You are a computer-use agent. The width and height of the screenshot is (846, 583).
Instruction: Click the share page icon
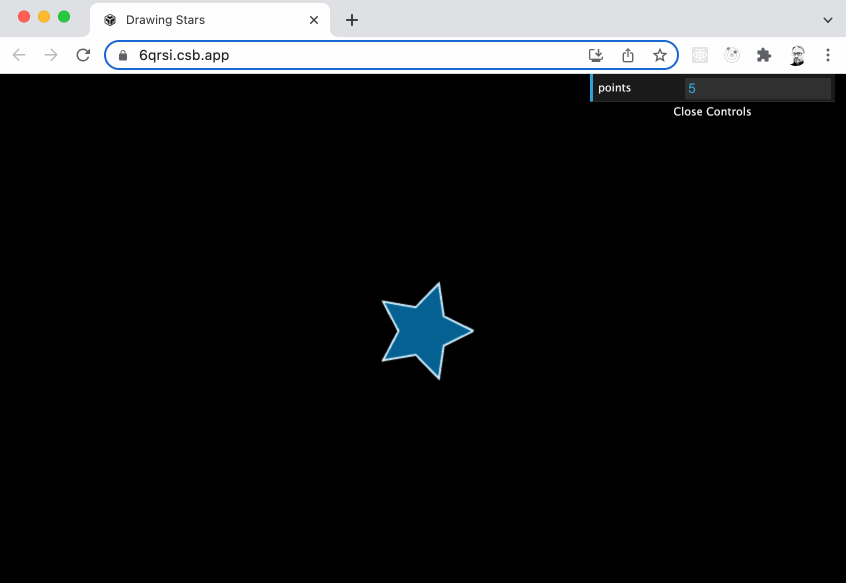tap(627, 55)
